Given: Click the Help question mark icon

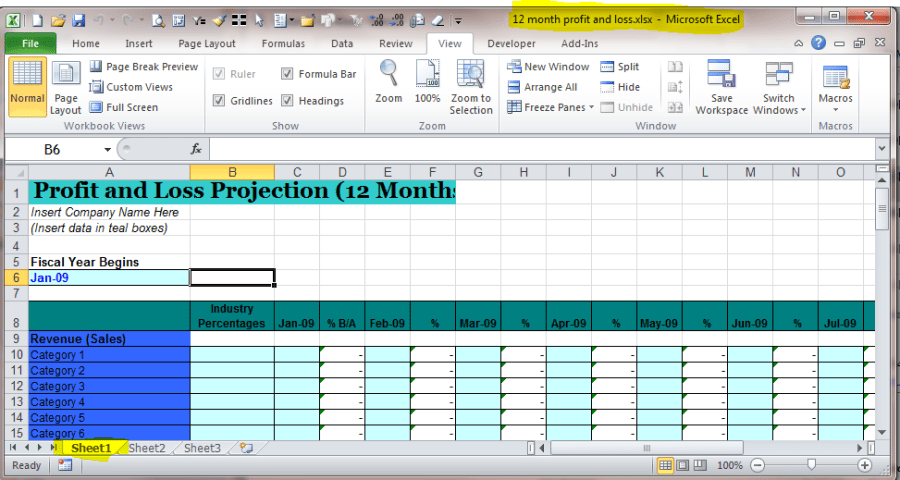Looking at the screenshot, I should pos(818,44).
